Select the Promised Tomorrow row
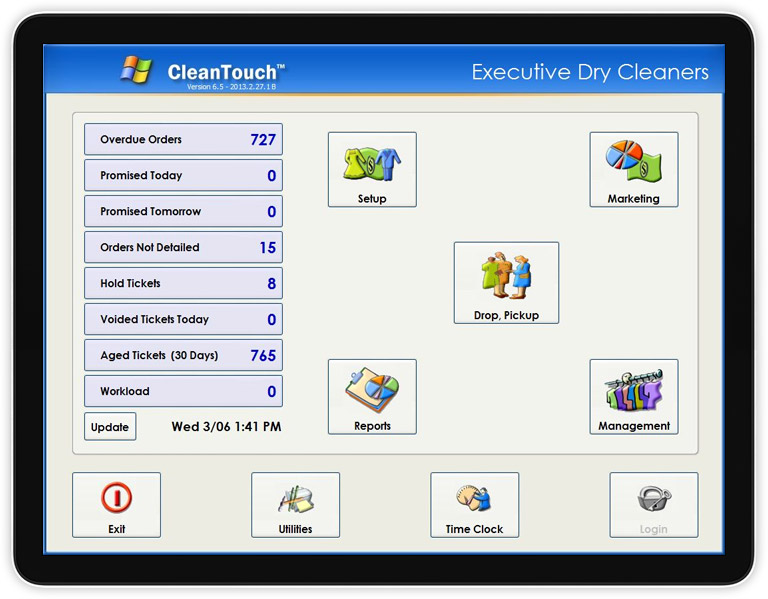This screenshot has width=768, height=599. [183, 212]
